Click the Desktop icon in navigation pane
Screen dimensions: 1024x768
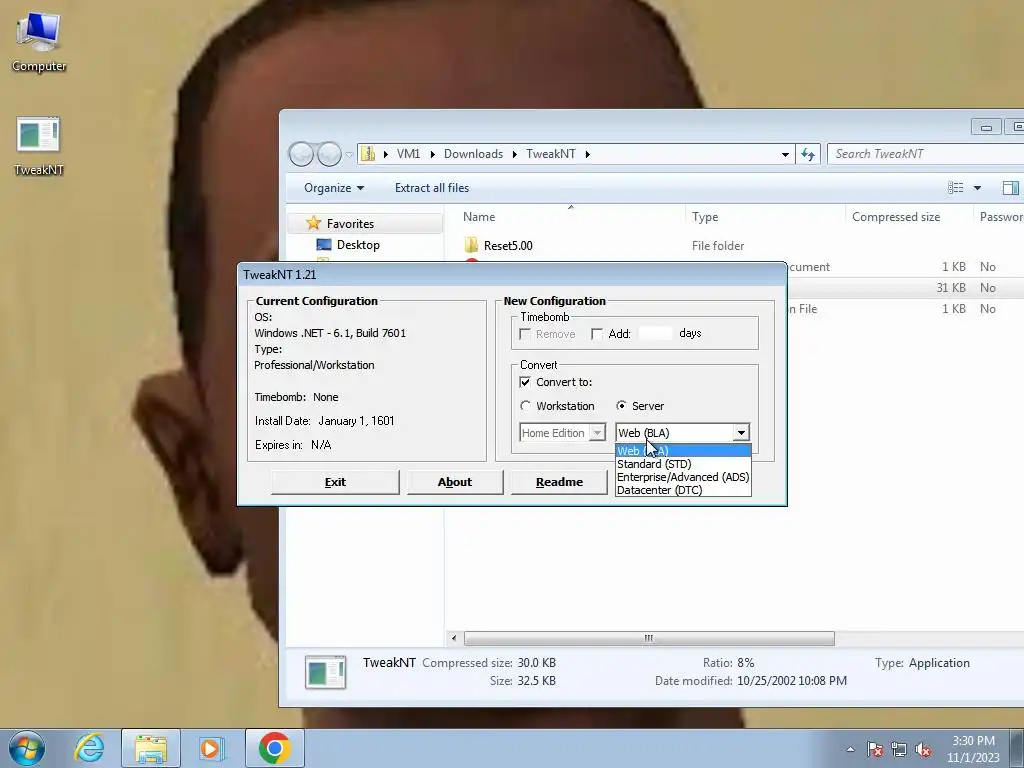323,245
